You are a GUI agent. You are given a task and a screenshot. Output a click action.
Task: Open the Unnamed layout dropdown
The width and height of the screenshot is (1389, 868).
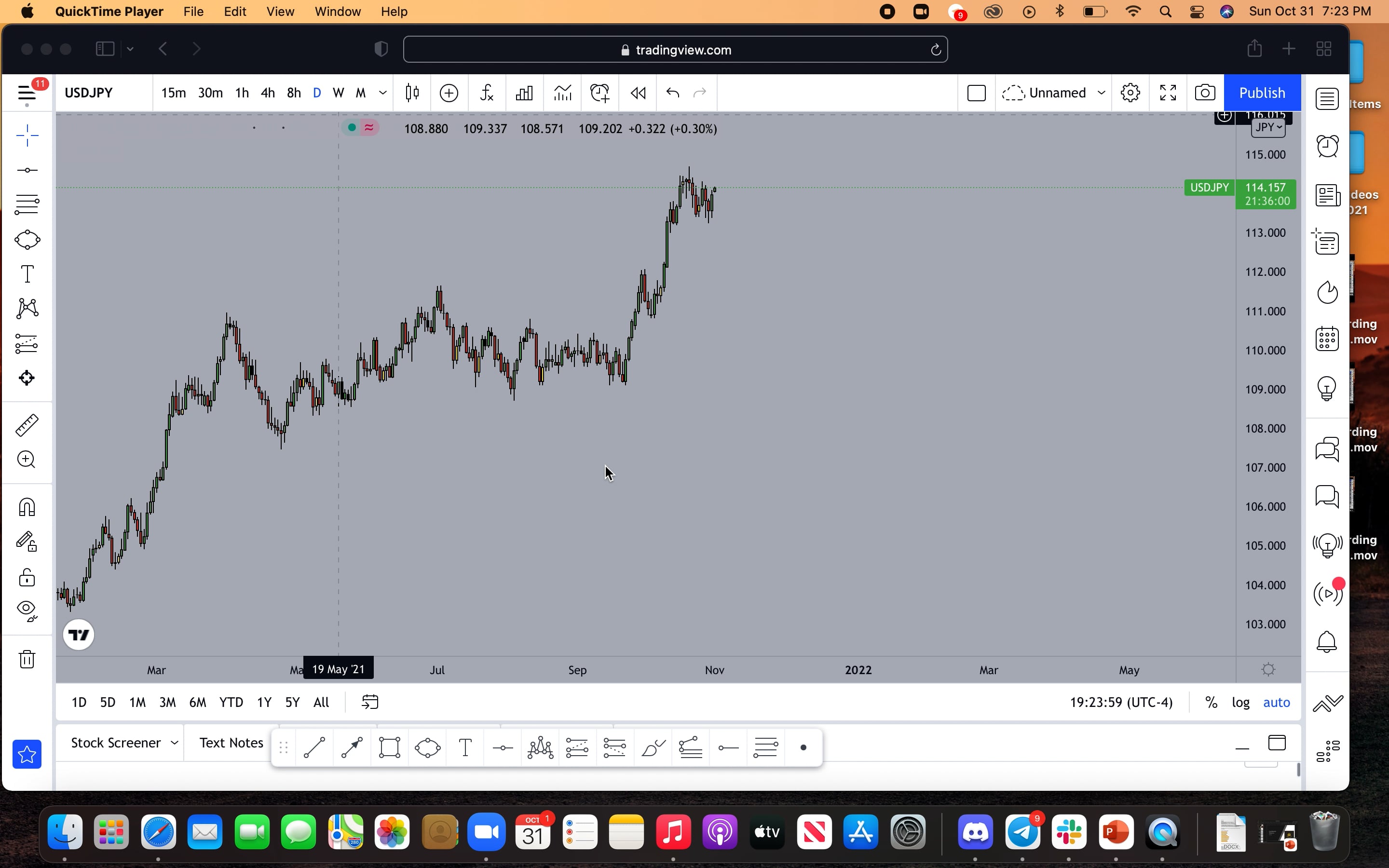point(1054,93)
